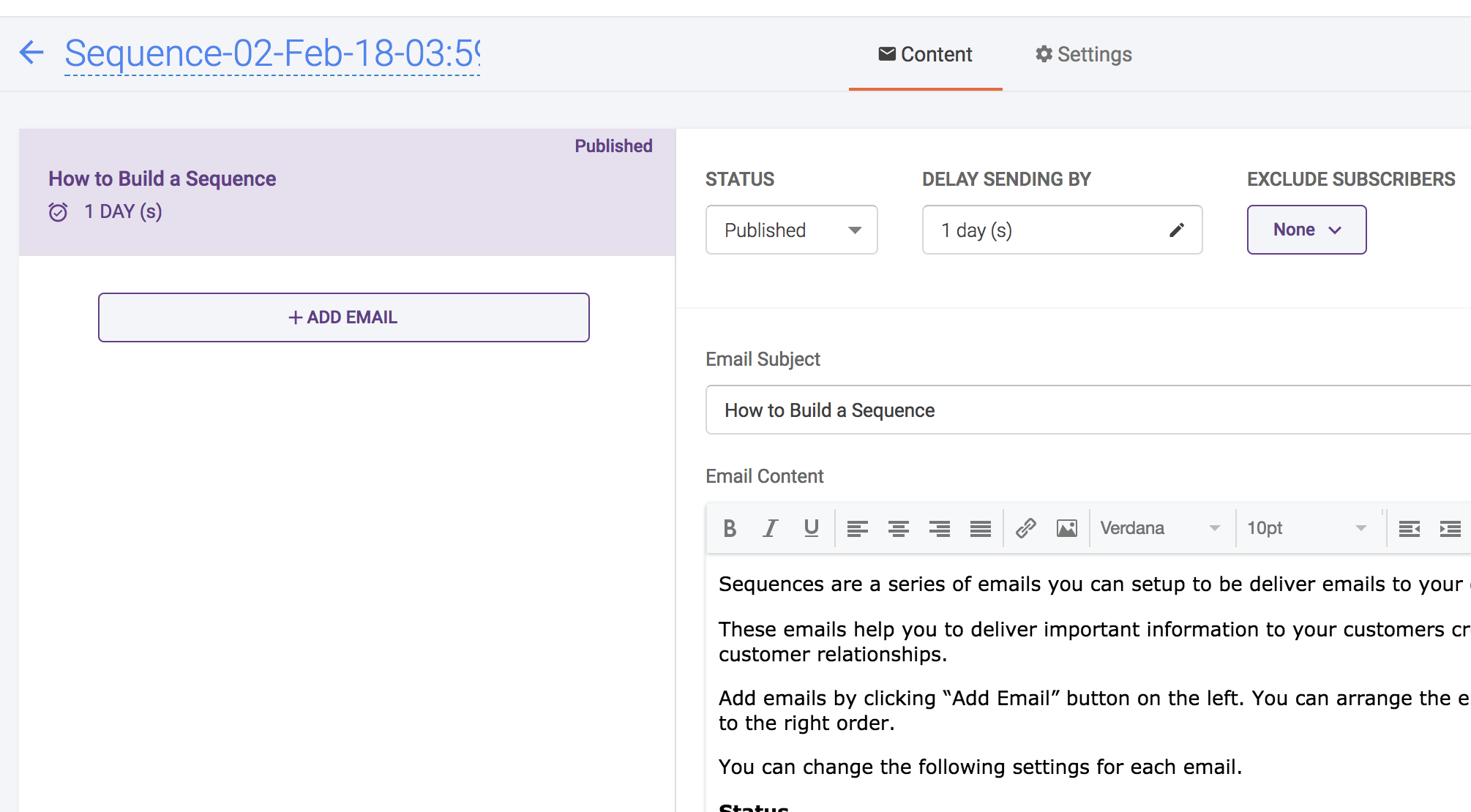Open the Published status dropdown
The height and width of the screenshot is (812, 1471).
click(791, 230)
